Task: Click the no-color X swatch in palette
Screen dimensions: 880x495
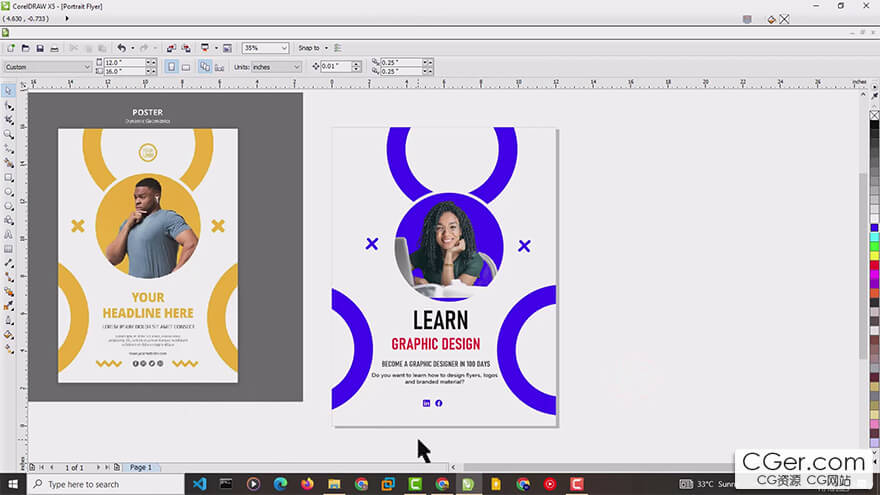Action: (x=874, y=115)
